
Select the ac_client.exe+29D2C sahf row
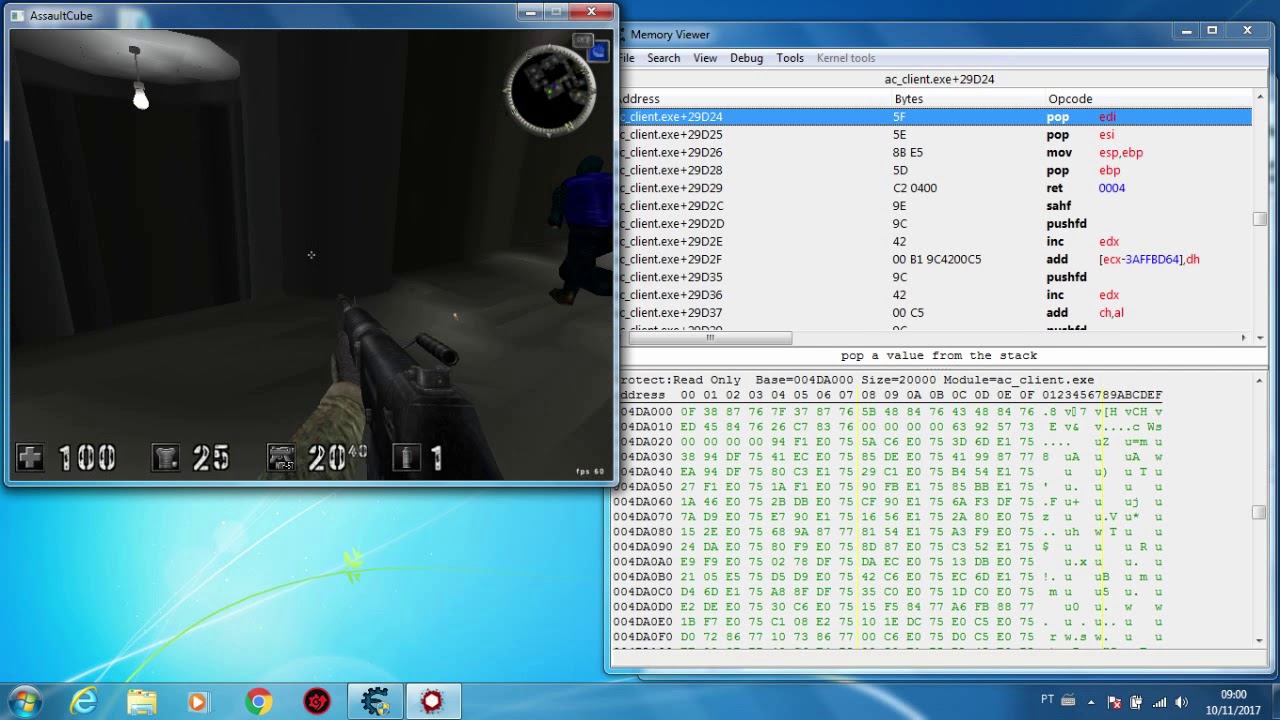[x=934, y=206]
